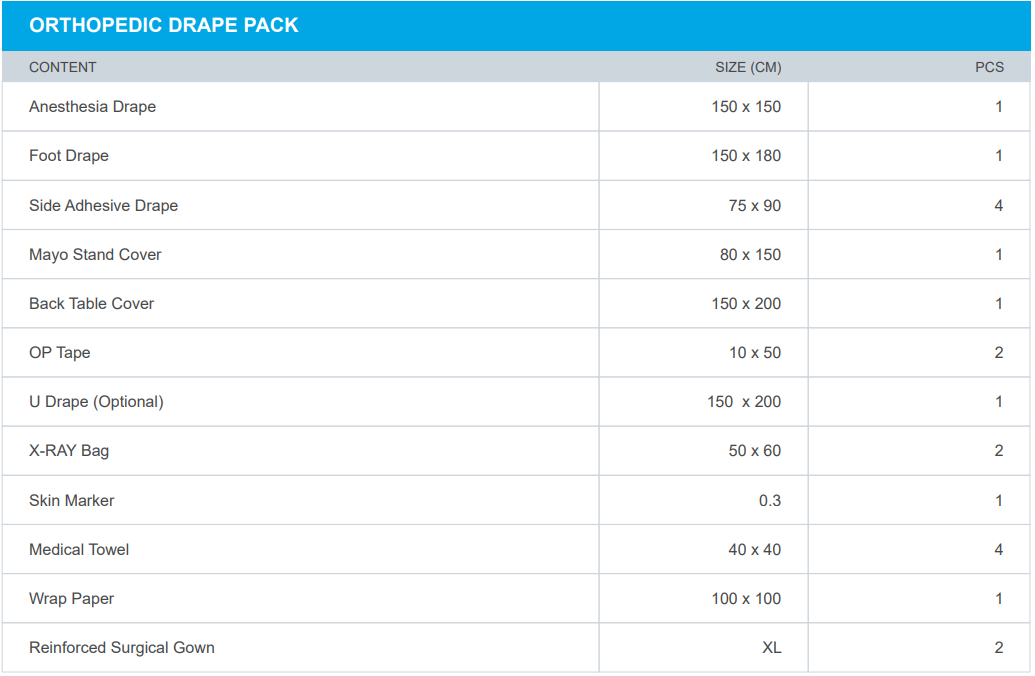Select the Medical Towel row label
Image resolution: width=1035 pixels, height=676 pixels.
click(x=79, y=550)
